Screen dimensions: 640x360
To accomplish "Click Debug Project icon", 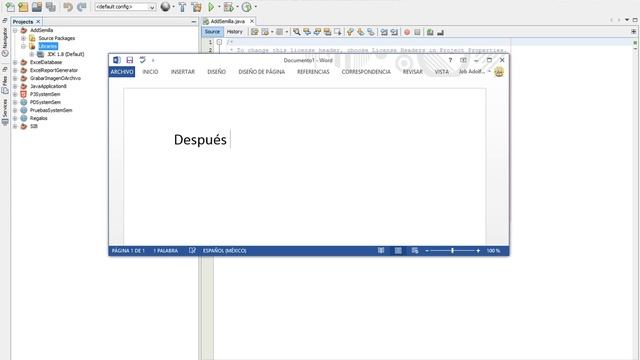I will [x=229, y=7].
